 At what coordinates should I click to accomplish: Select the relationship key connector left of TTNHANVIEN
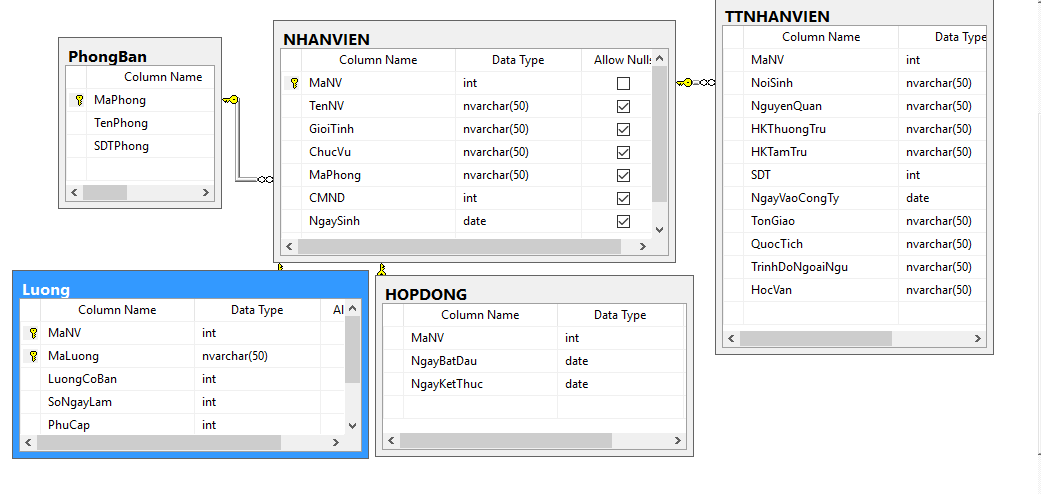pyautogui.click(x=687, y=82)
